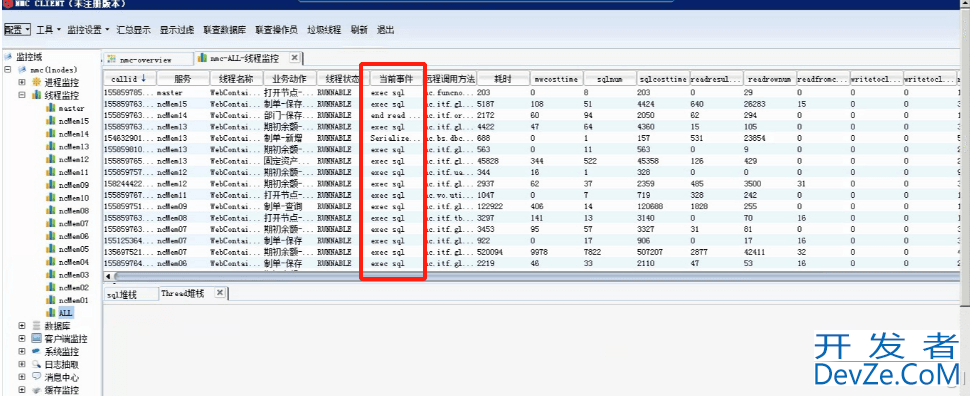Collapse the 线程监控 tree node
The image size is (970, 396).
[22, 95]
